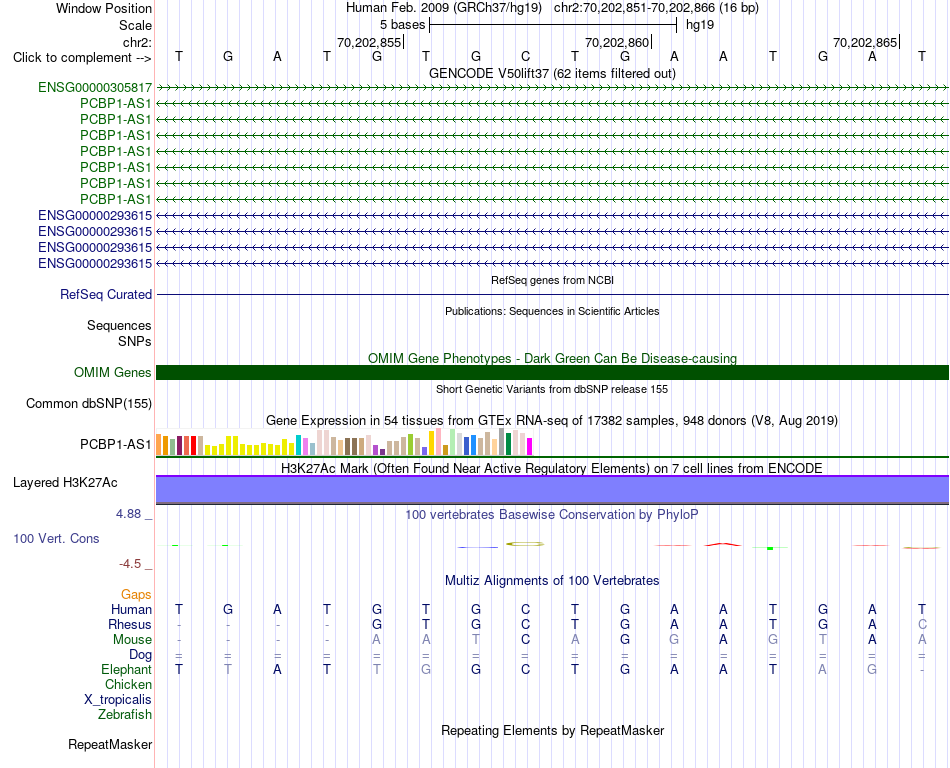This screenshot has height=768, width=950.
Task: Click the X_tropicalis alignment row label
Action: (118, 700)
